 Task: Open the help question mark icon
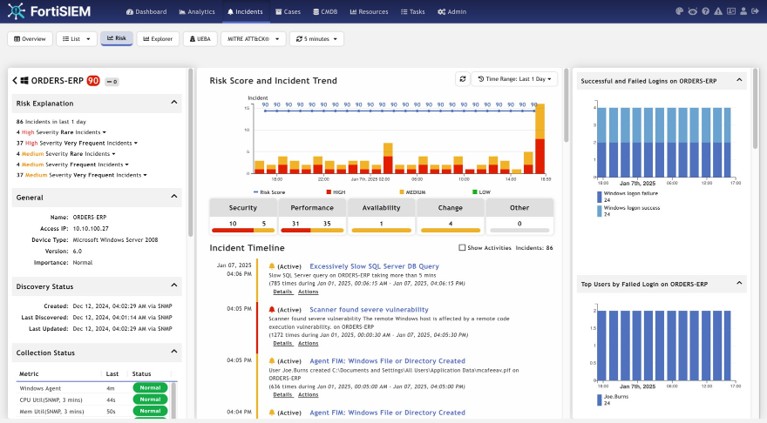706,12
